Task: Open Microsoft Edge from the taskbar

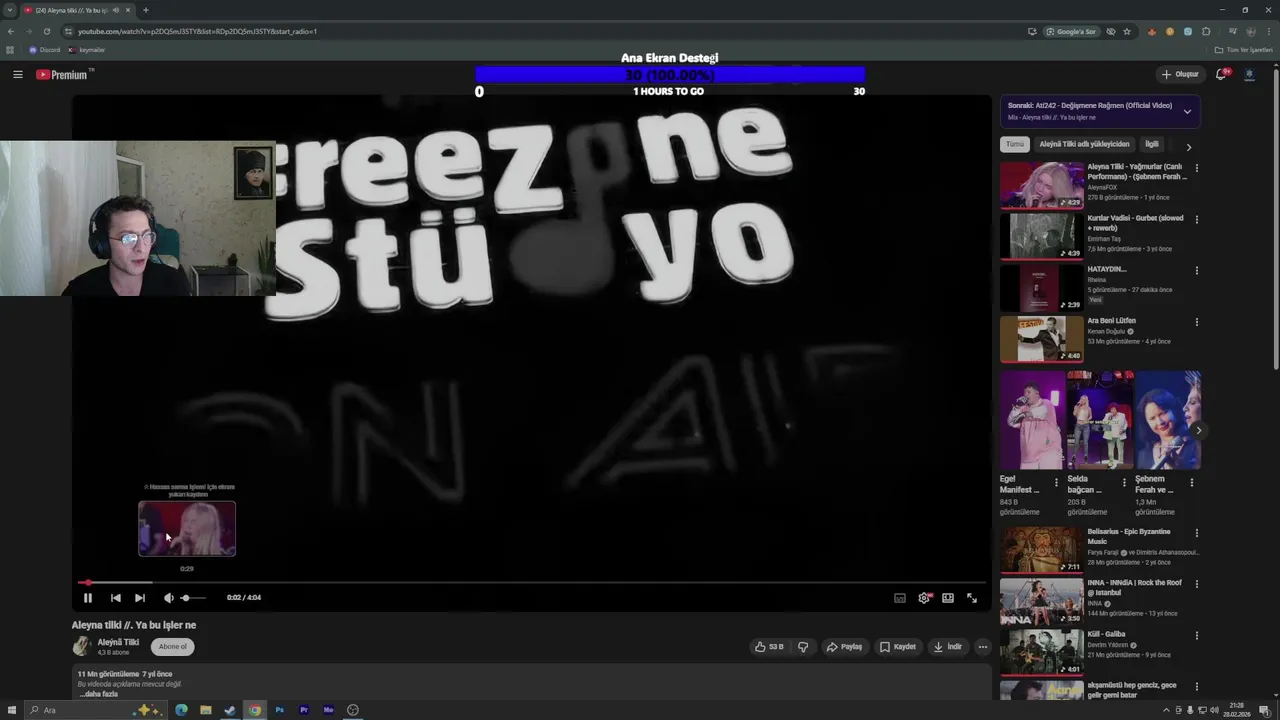Action: 181,710
